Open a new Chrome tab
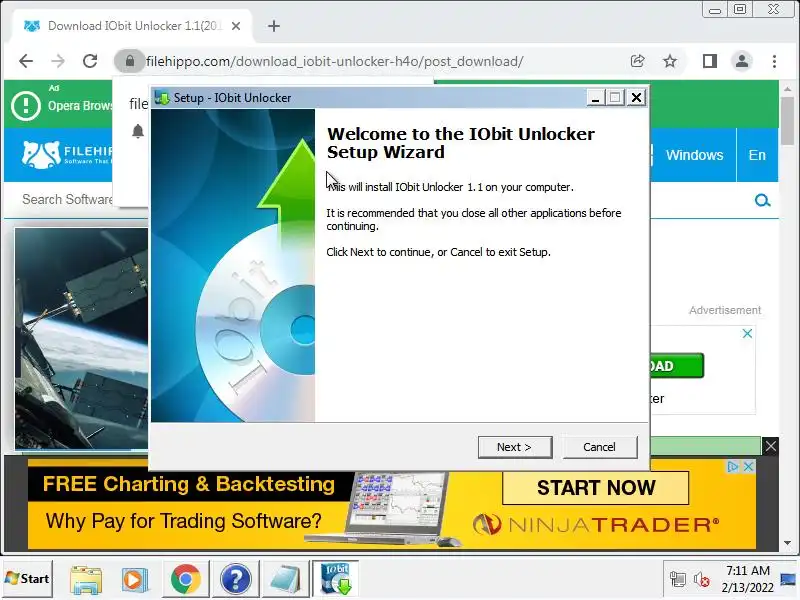 click(x=274, y=26)
